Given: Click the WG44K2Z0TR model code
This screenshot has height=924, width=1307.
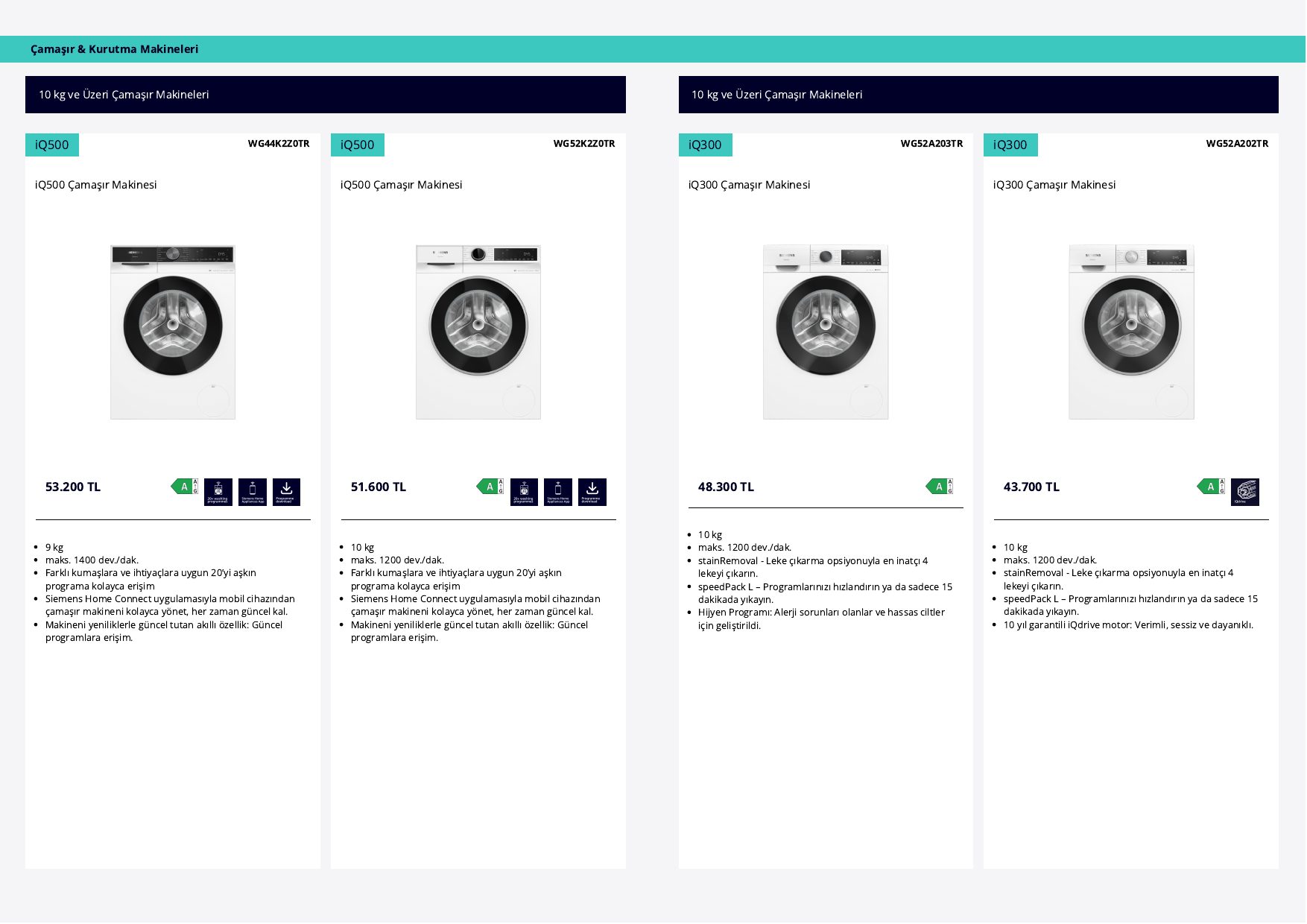Looking at the screenshot, I should point(279,144).
